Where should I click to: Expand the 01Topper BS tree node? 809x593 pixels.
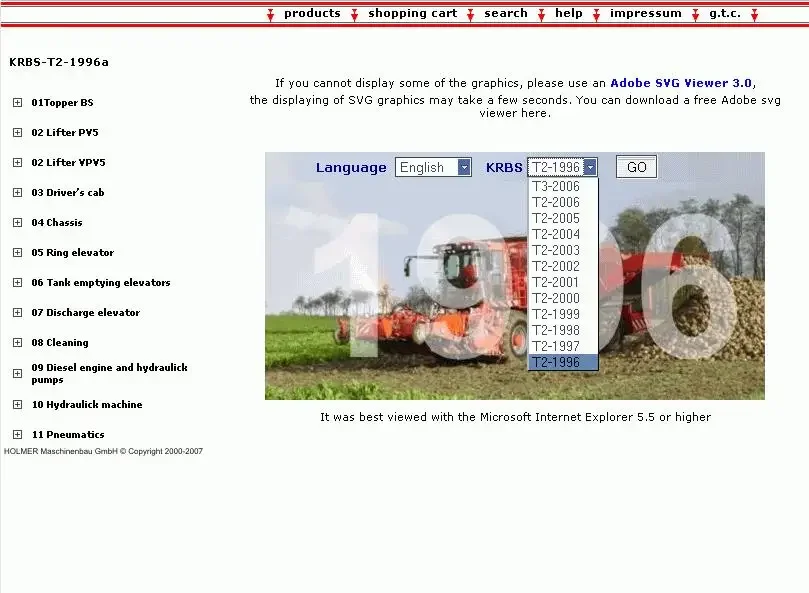[18, 103]
